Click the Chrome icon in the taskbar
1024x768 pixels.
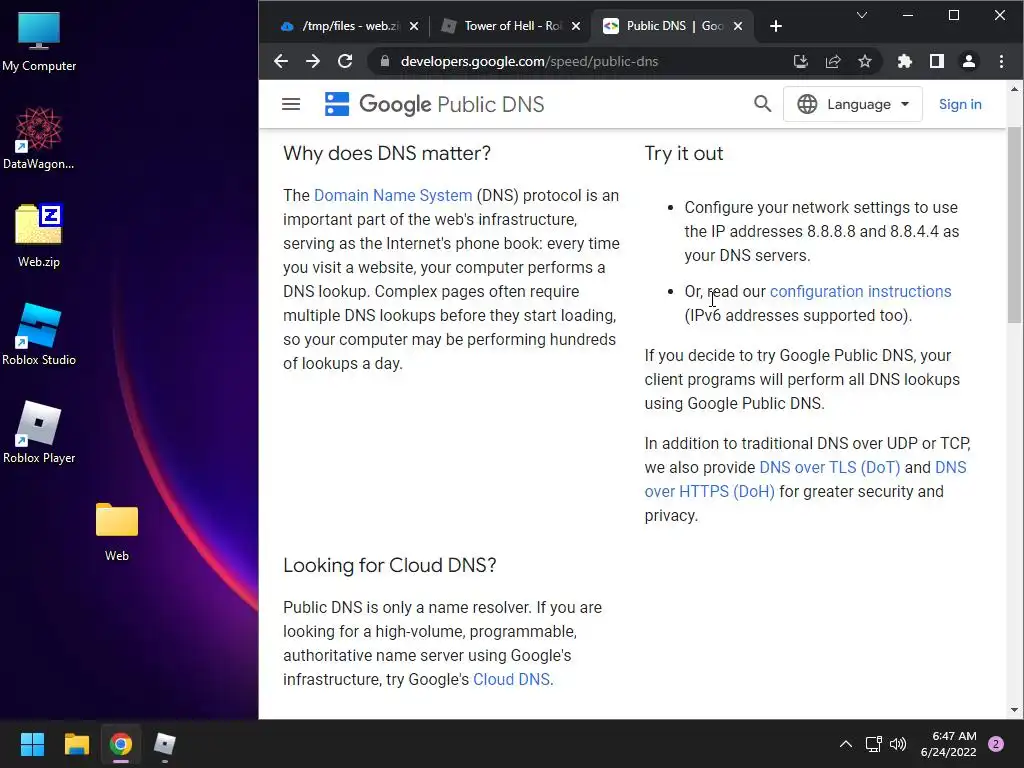pyautogui.click(x=121, y=744)
